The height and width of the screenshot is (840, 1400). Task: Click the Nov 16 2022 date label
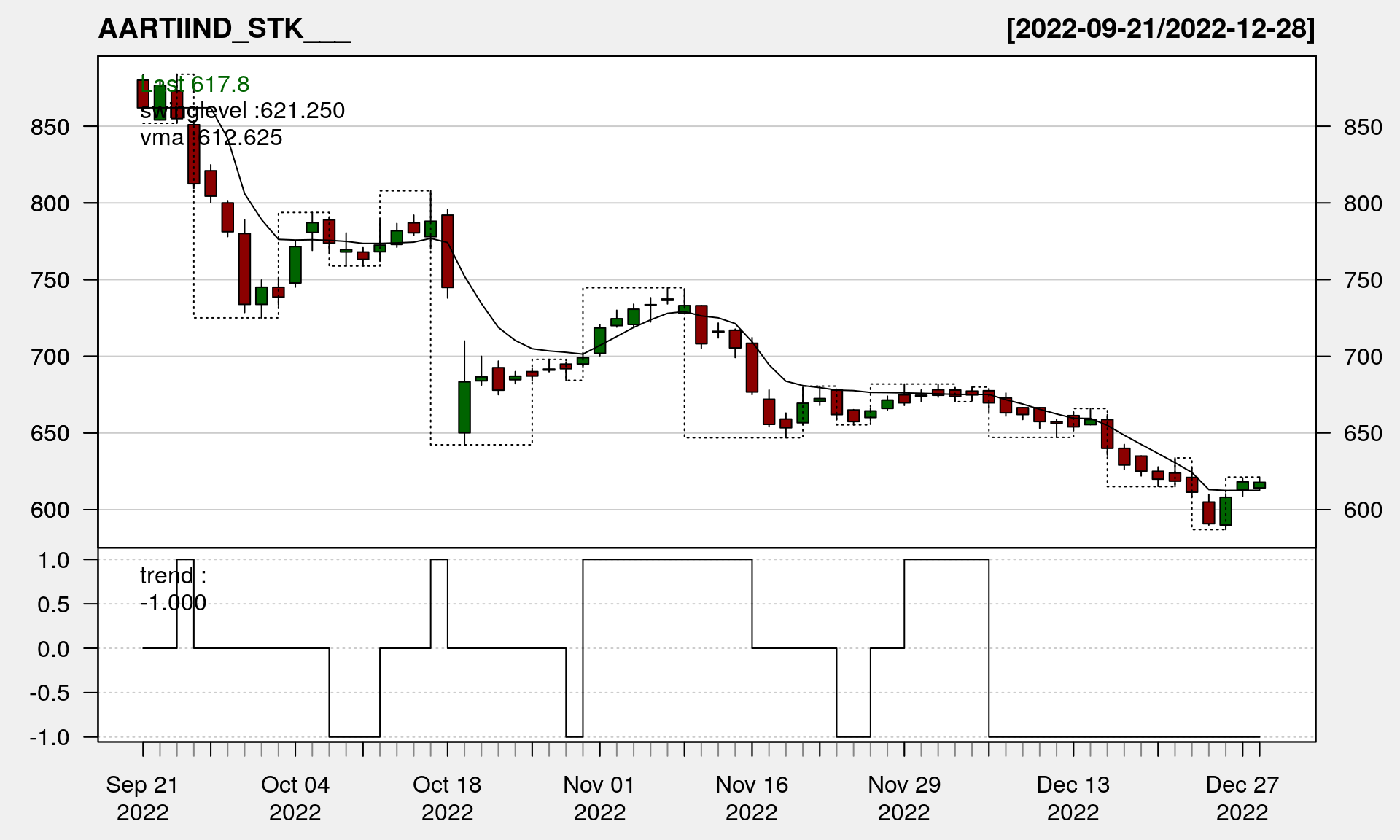[752, 798]
